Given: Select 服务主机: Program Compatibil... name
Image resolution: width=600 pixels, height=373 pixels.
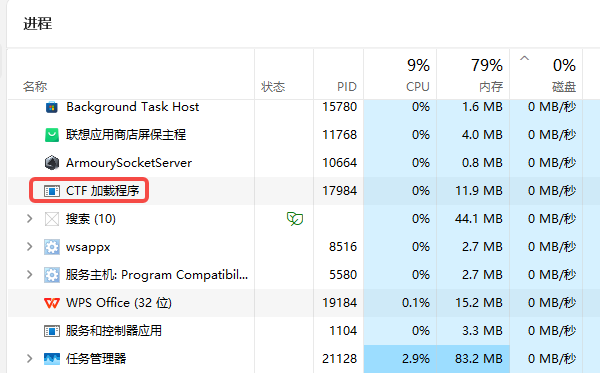Looking at the screenshot, I should coord(157,275).
